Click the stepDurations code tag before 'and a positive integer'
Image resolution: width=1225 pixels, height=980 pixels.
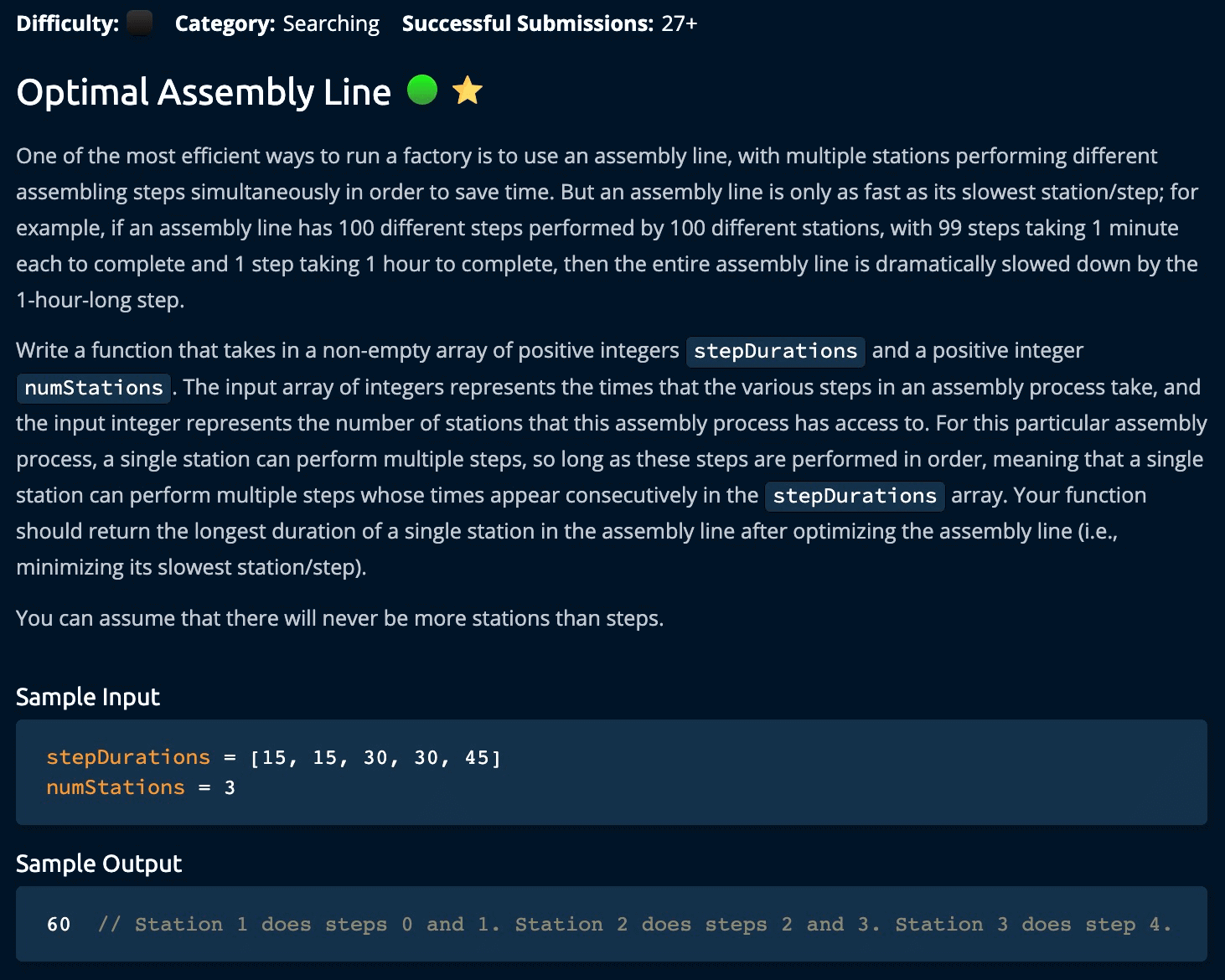click(x=775, y=351)
